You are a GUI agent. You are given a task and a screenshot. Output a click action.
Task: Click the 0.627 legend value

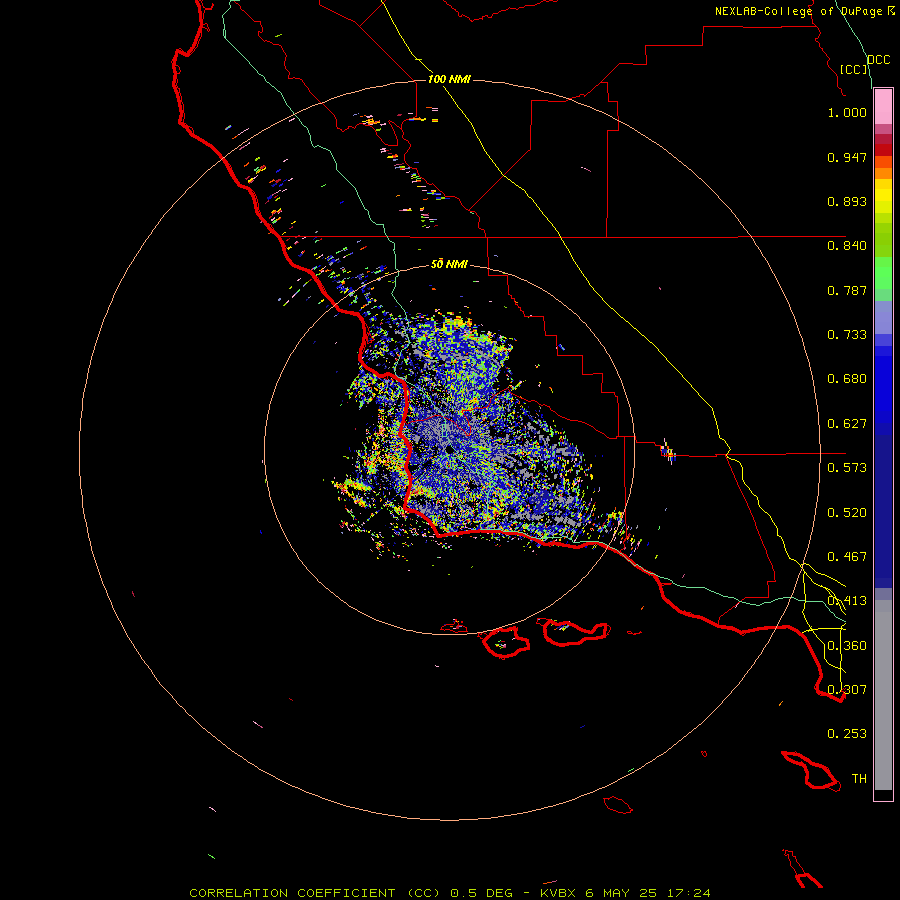[847, 424]
